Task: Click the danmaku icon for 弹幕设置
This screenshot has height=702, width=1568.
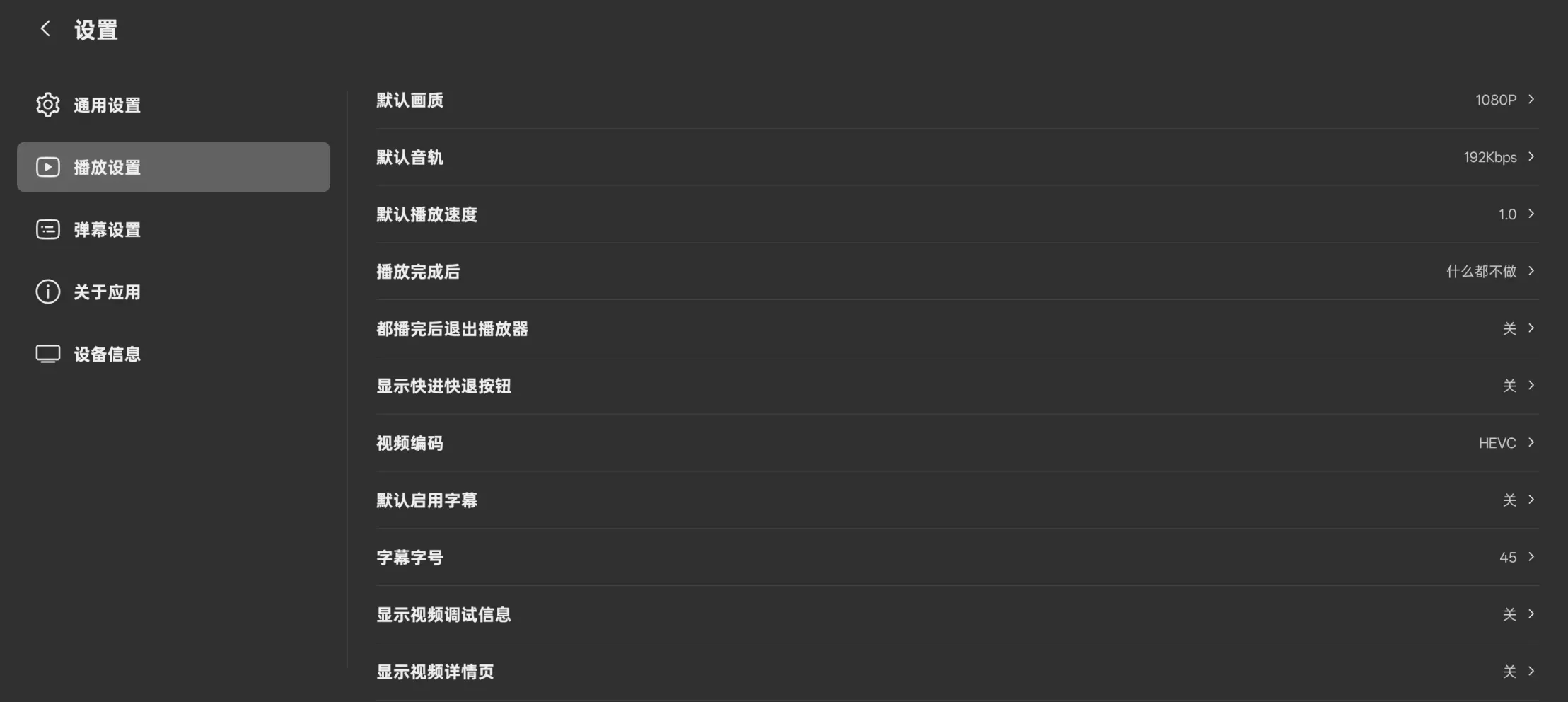Action: [x=48, y=229]
